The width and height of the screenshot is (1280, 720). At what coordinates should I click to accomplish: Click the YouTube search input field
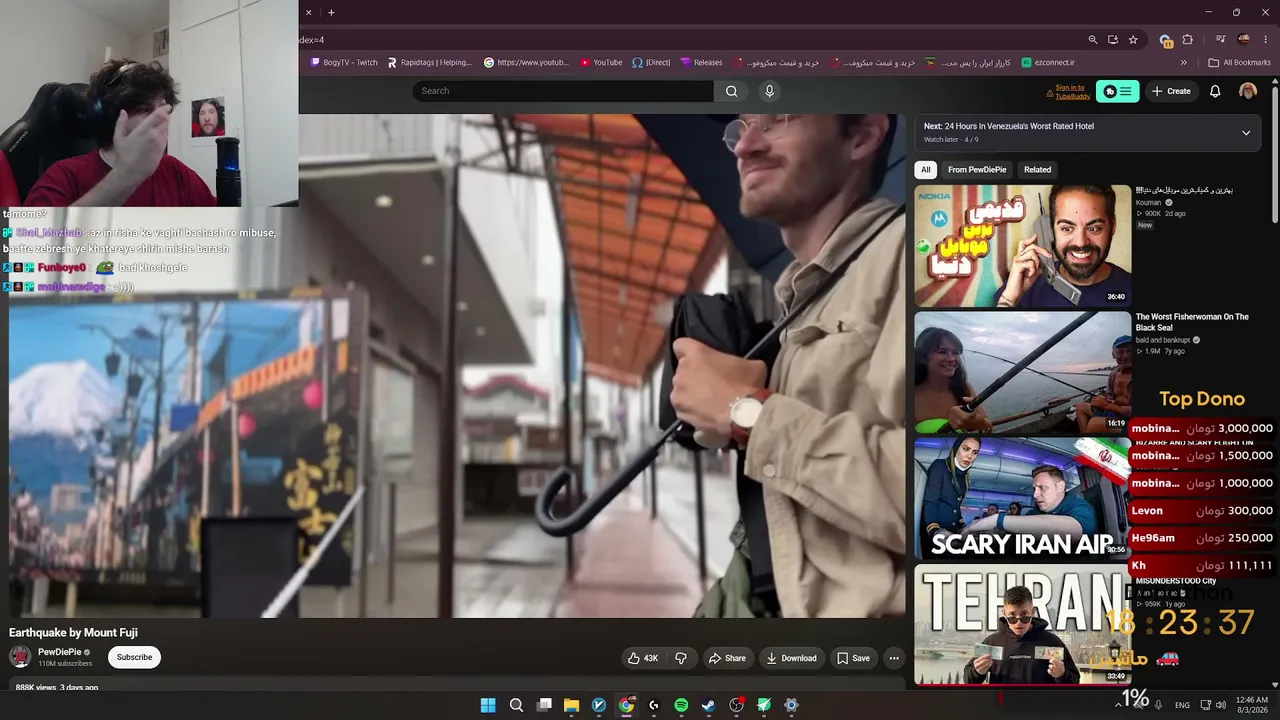pyautogui.click(x=563, y=91)
